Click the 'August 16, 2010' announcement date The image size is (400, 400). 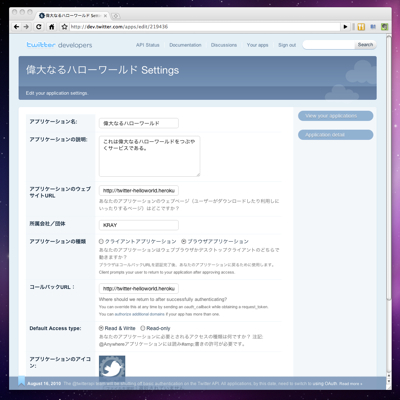(x=44, y=384)
